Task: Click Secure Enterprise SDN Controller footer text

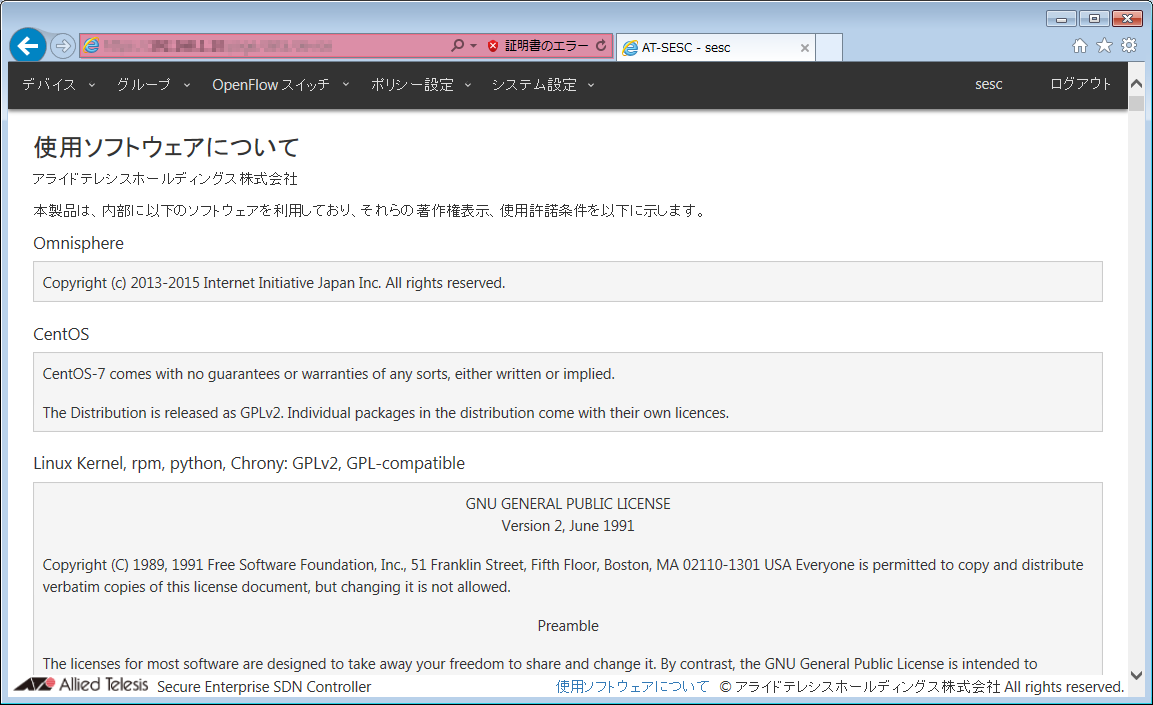Action: [264, 687]
